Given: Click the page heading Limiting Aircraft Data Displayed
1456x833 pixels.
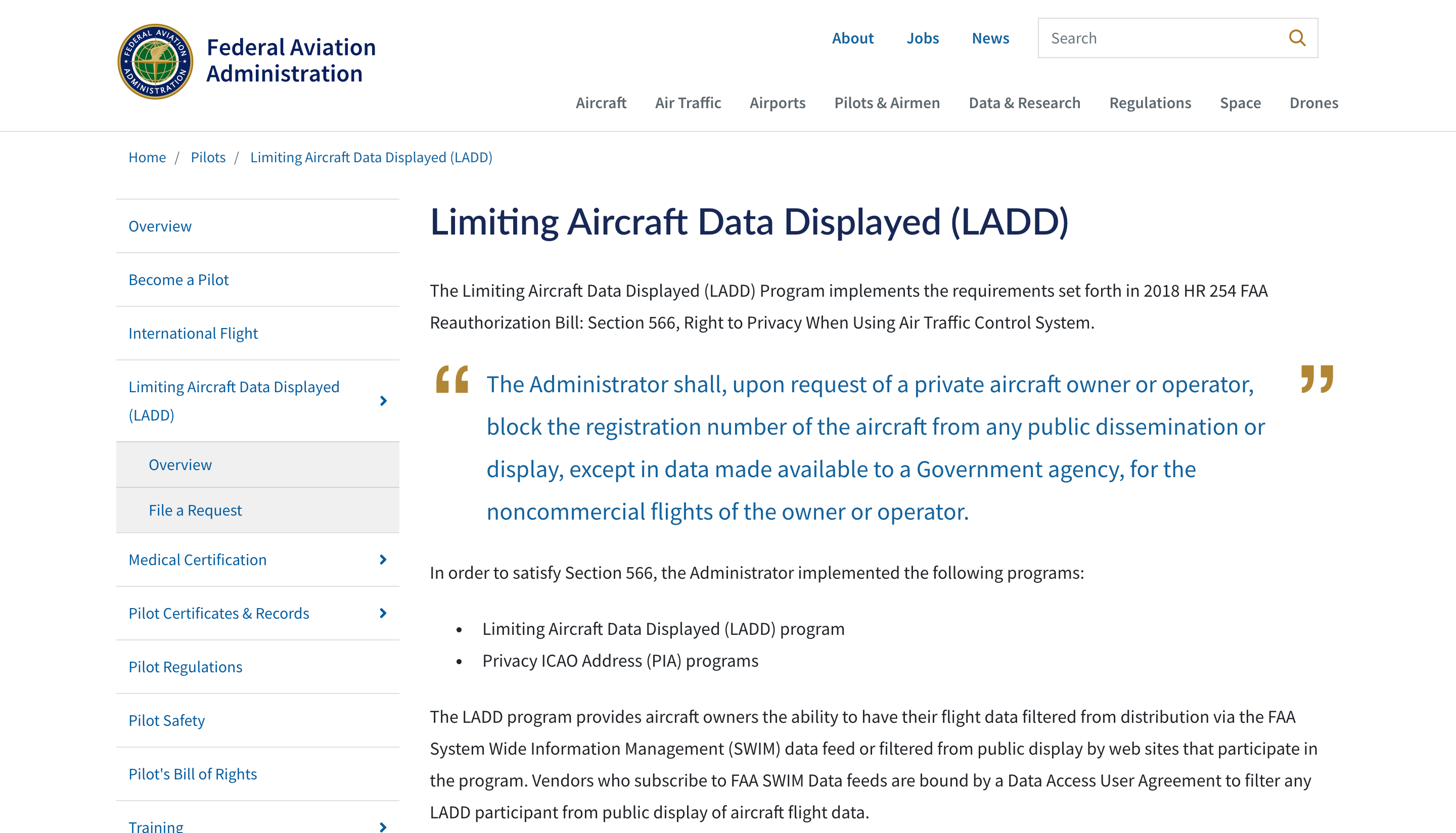Looking at the screenshot, I should pyautogui.click(x=749, y=221).
